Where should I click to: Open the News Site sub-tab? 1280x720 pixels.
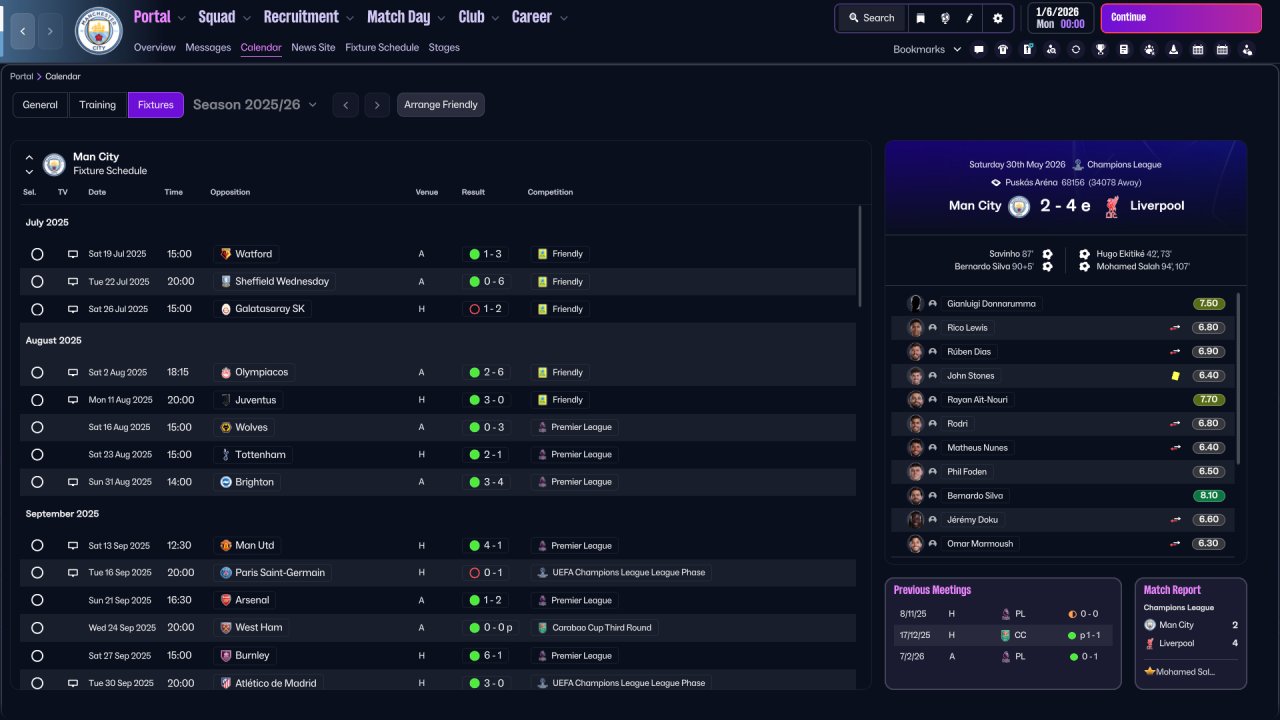click(x=313, y=48)
